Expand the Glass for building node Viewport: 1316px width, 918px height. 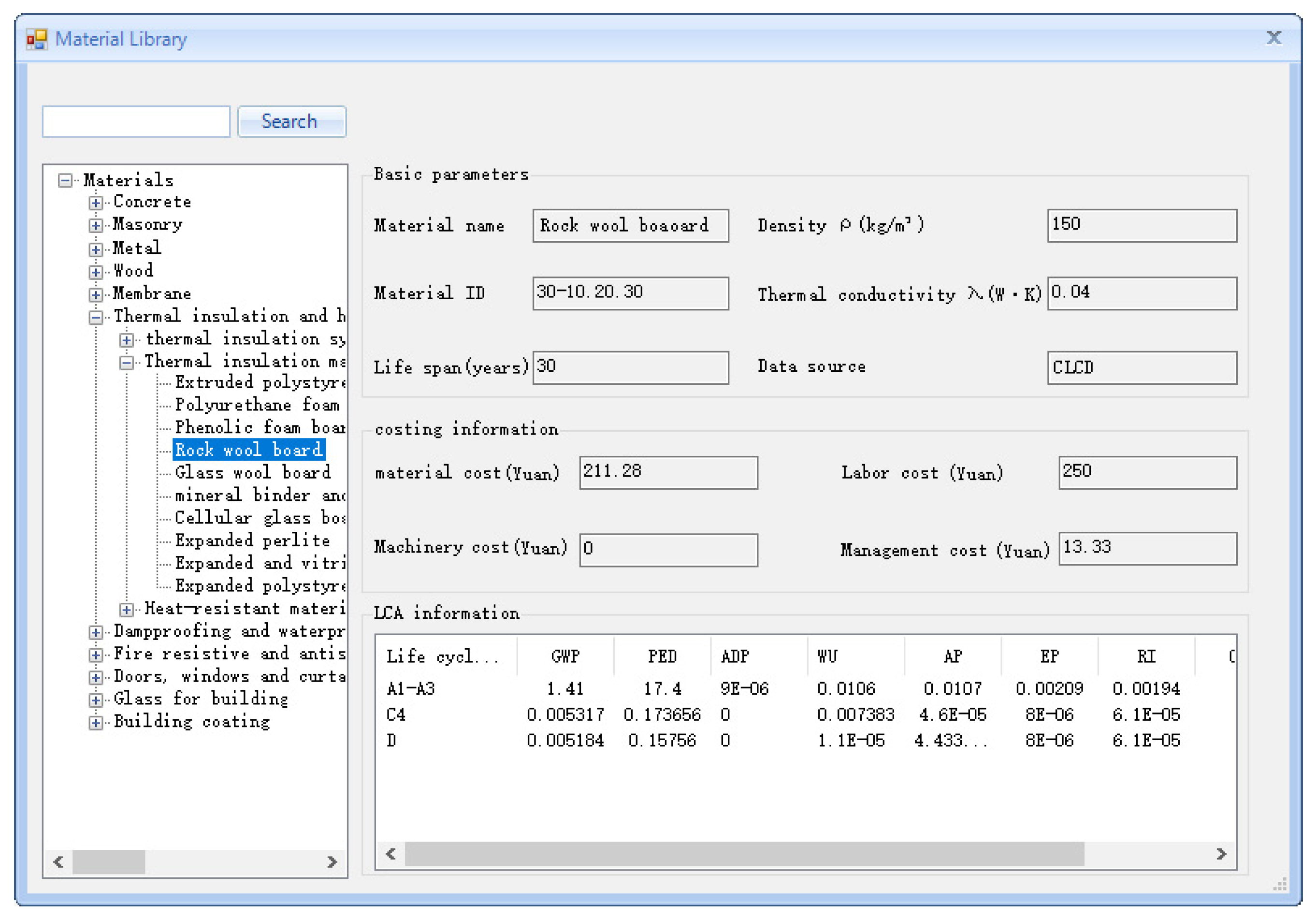96,700
